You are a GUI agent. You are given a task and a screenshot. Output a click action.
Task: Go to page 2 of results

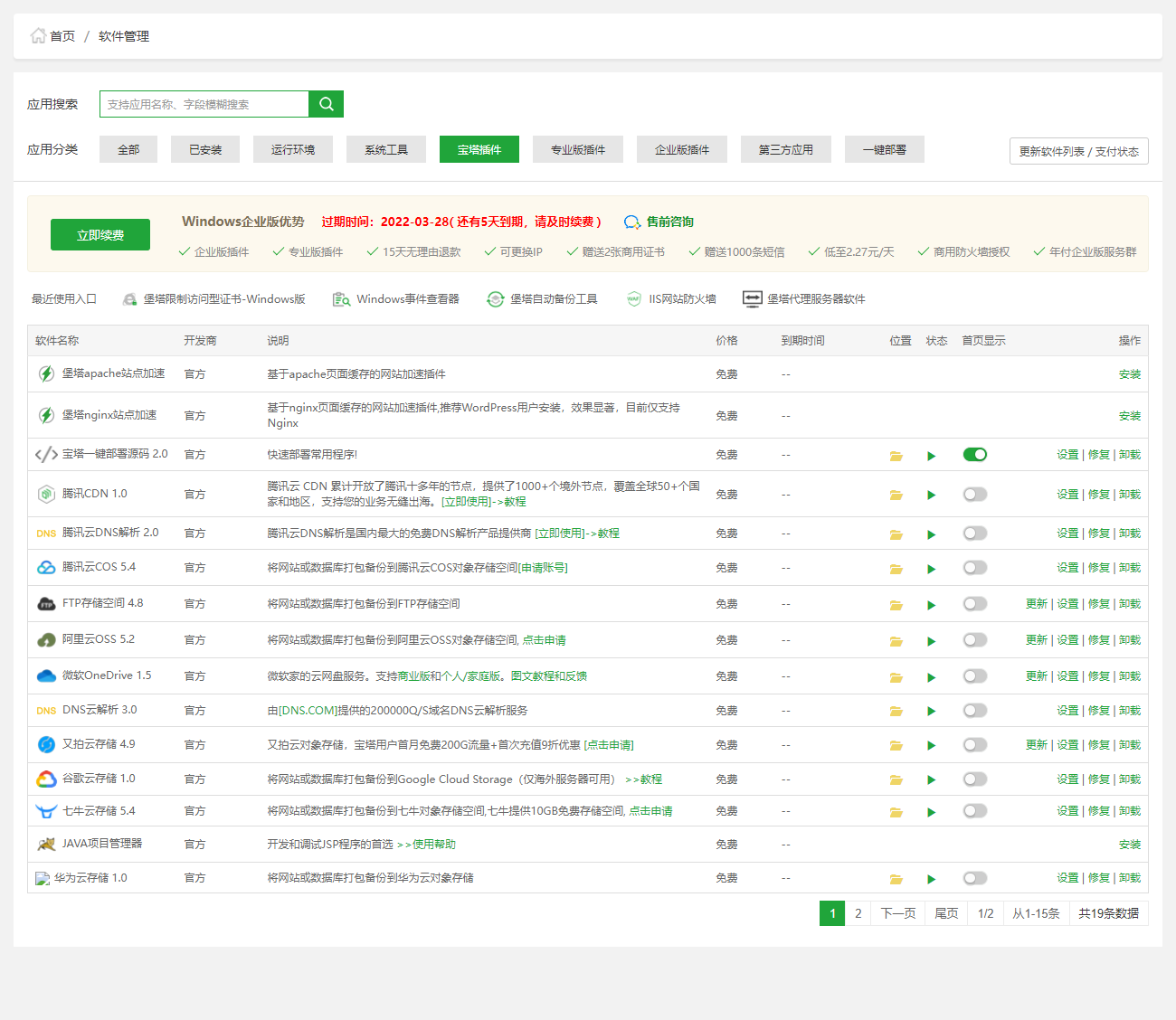pyautogui.click(x=858, y=913)
